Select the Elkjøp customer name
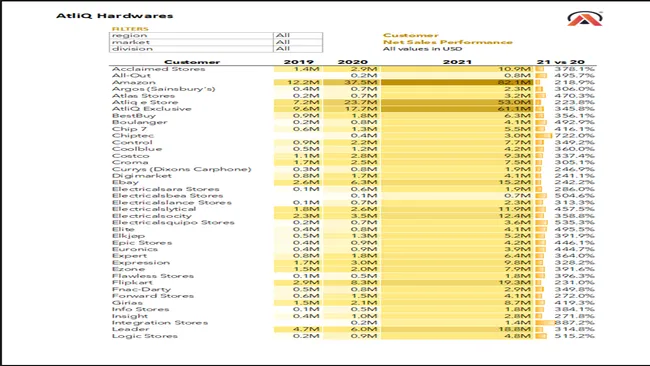The image size is (650, 366). click(x=129, y=236)
